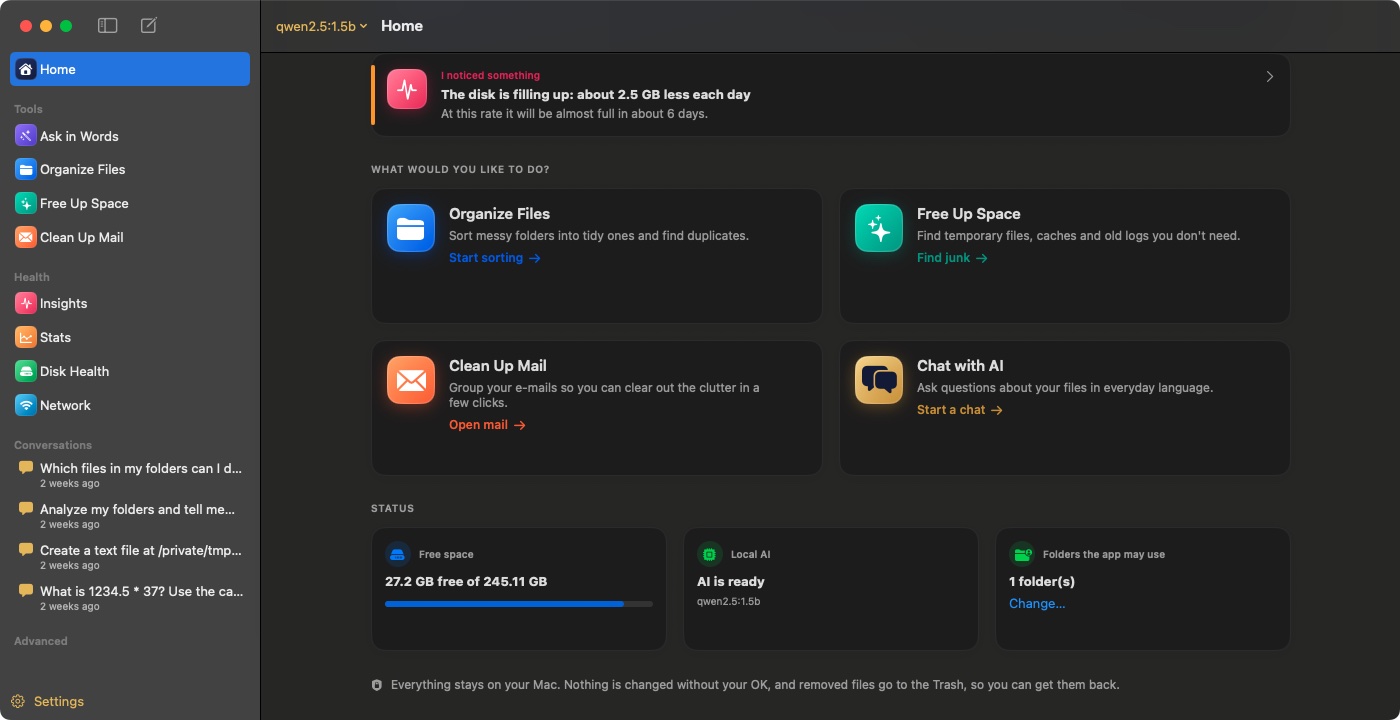
Task: Expand disk filling notice with chevron
Action: point(1269,77)
